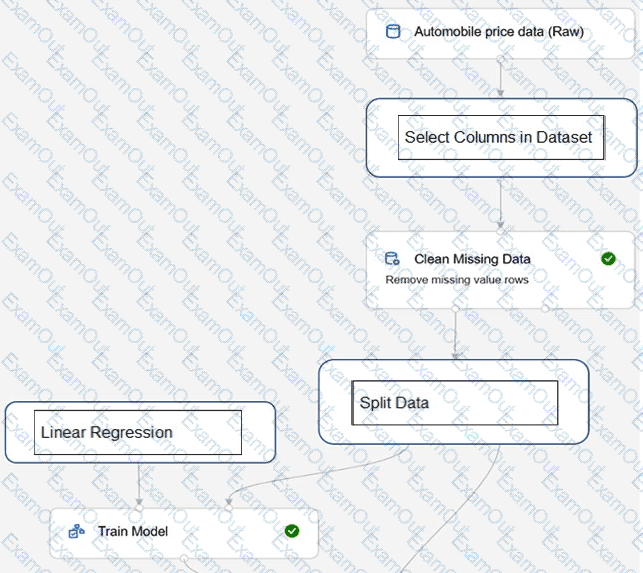643x573 pixels.
Task: Select the Clean Missing Data node label
Action: click(472, 259)
